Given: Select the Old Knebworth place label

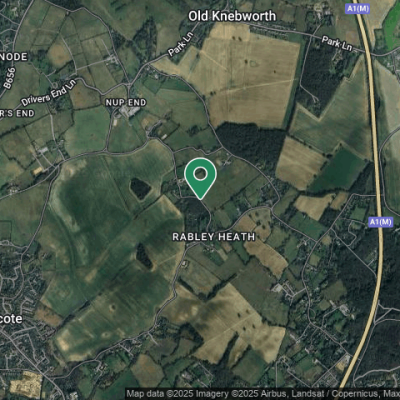Looking at the screenshot, I should 232,16.
